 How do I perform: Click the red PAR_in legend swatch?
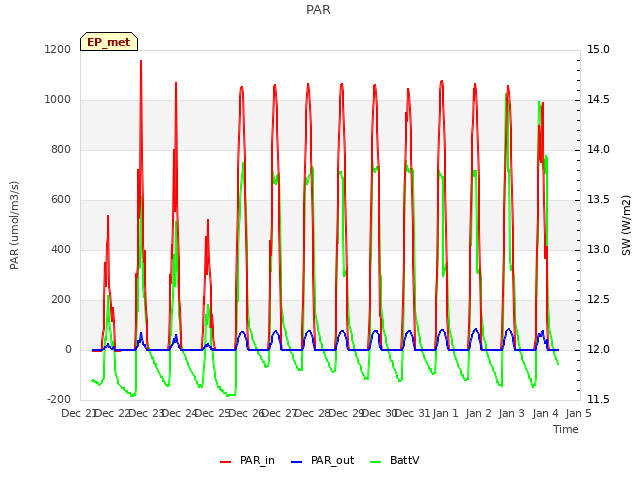(225, 462)
